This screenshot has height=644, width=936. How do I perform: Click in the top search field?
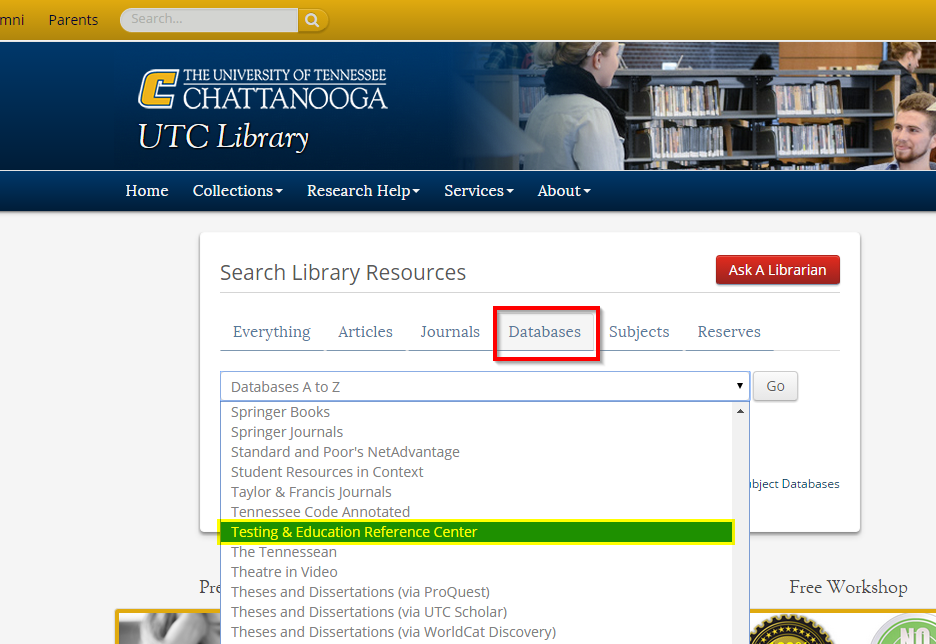(209, 20)
